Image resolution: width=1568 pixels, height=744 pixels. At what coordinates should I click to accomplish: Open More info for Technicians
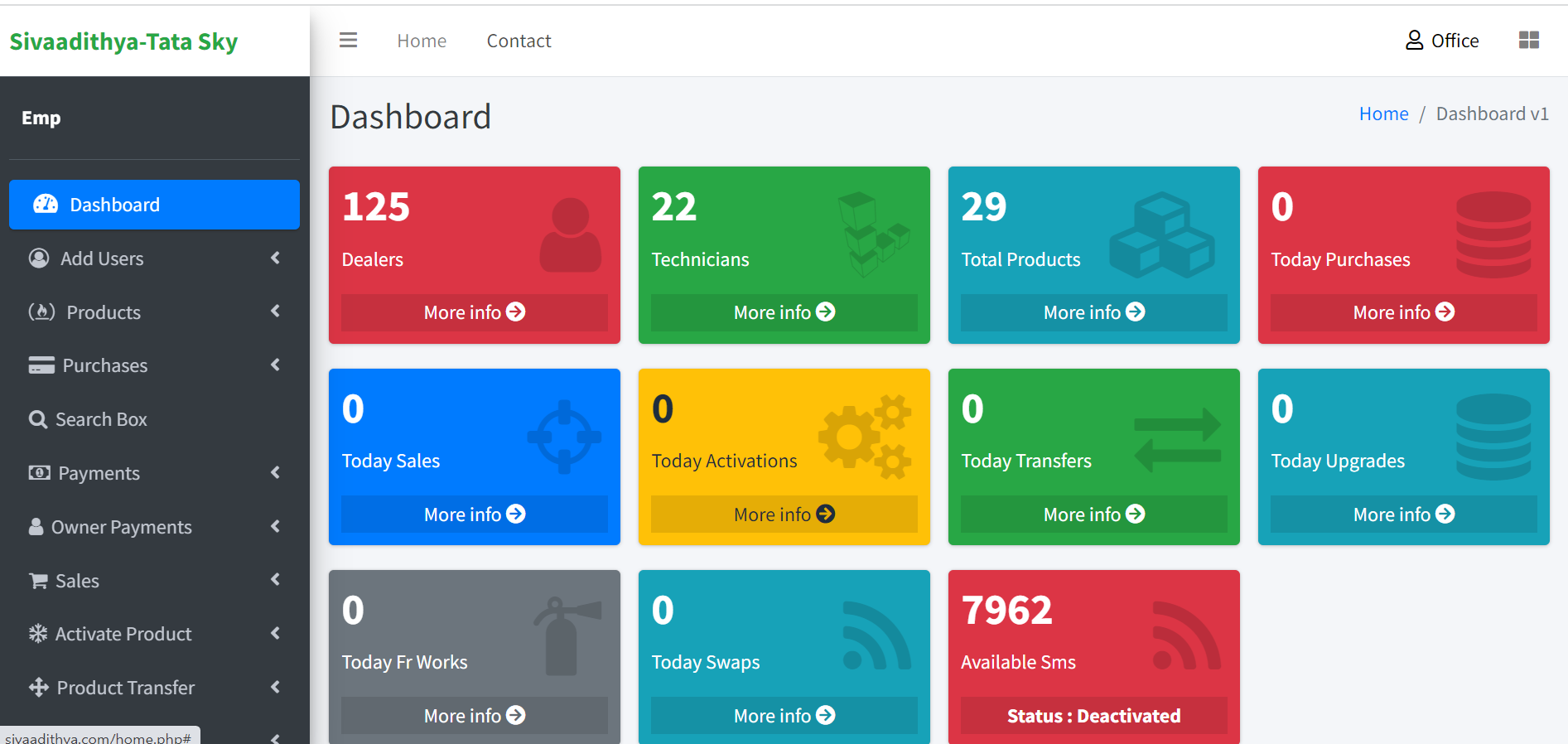pos(784,312)
